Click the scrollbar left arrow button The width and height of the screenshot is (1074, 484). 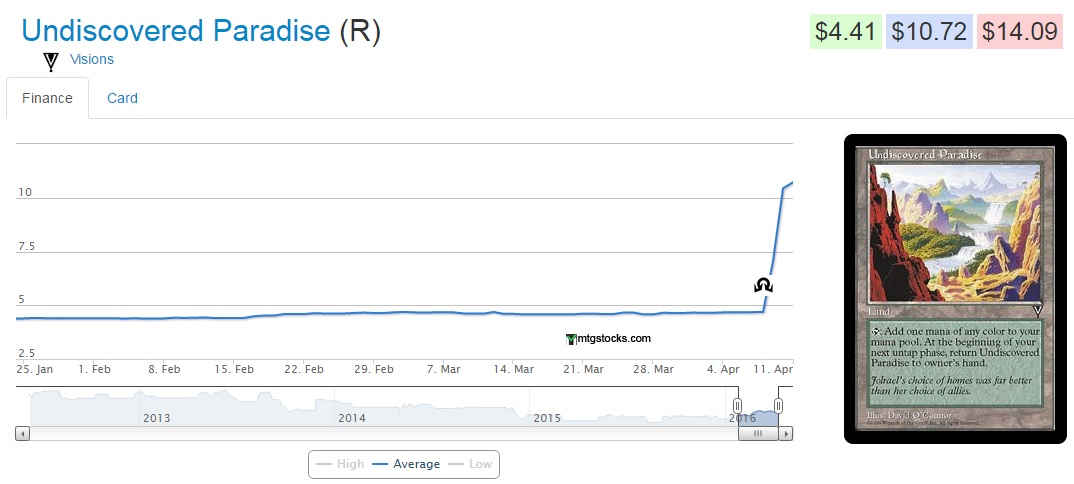23,434
